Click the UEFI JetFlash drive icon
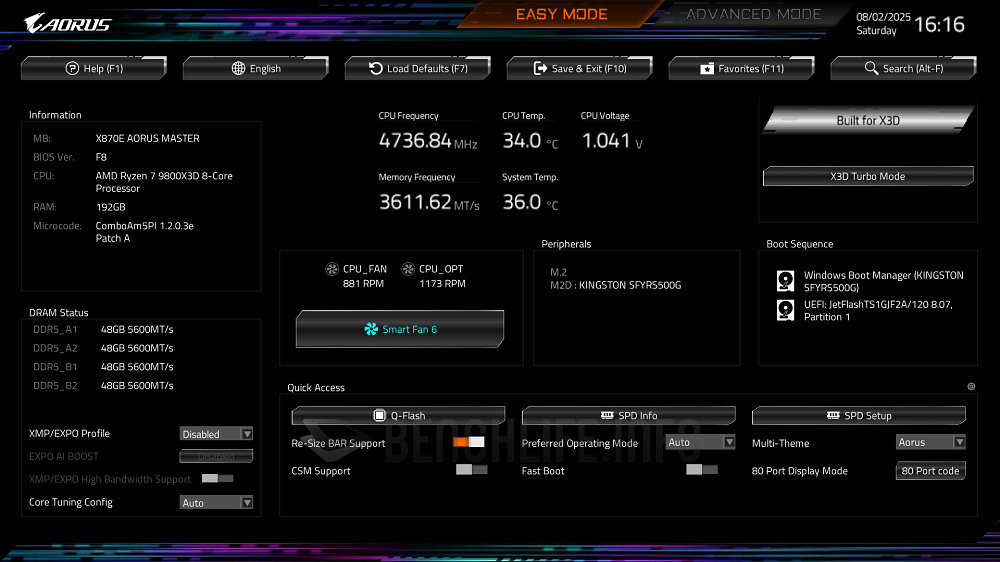The image size is (1000, 562). 785,310
